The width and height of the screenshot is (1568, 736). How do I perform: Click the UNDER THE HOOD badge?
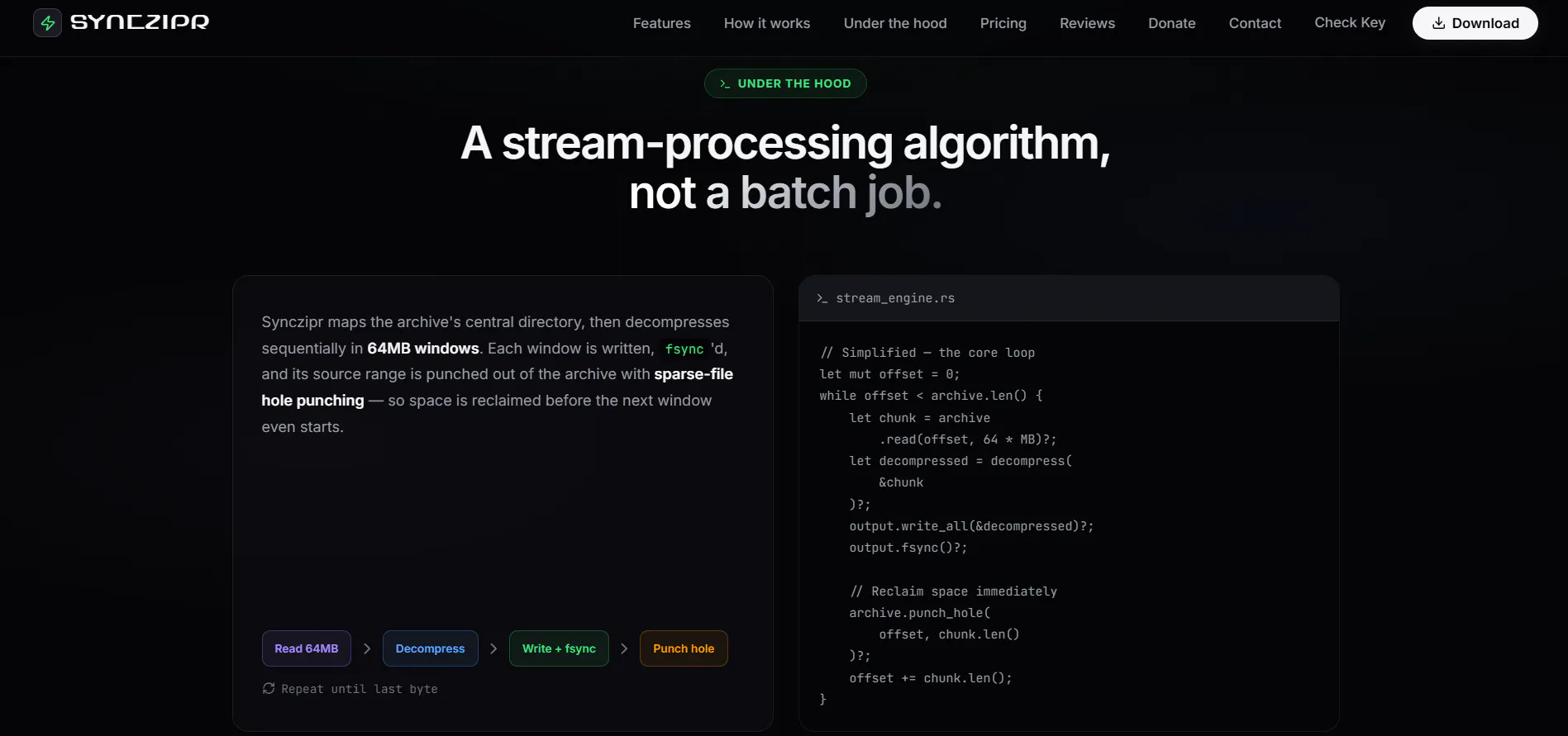(785, 83)
